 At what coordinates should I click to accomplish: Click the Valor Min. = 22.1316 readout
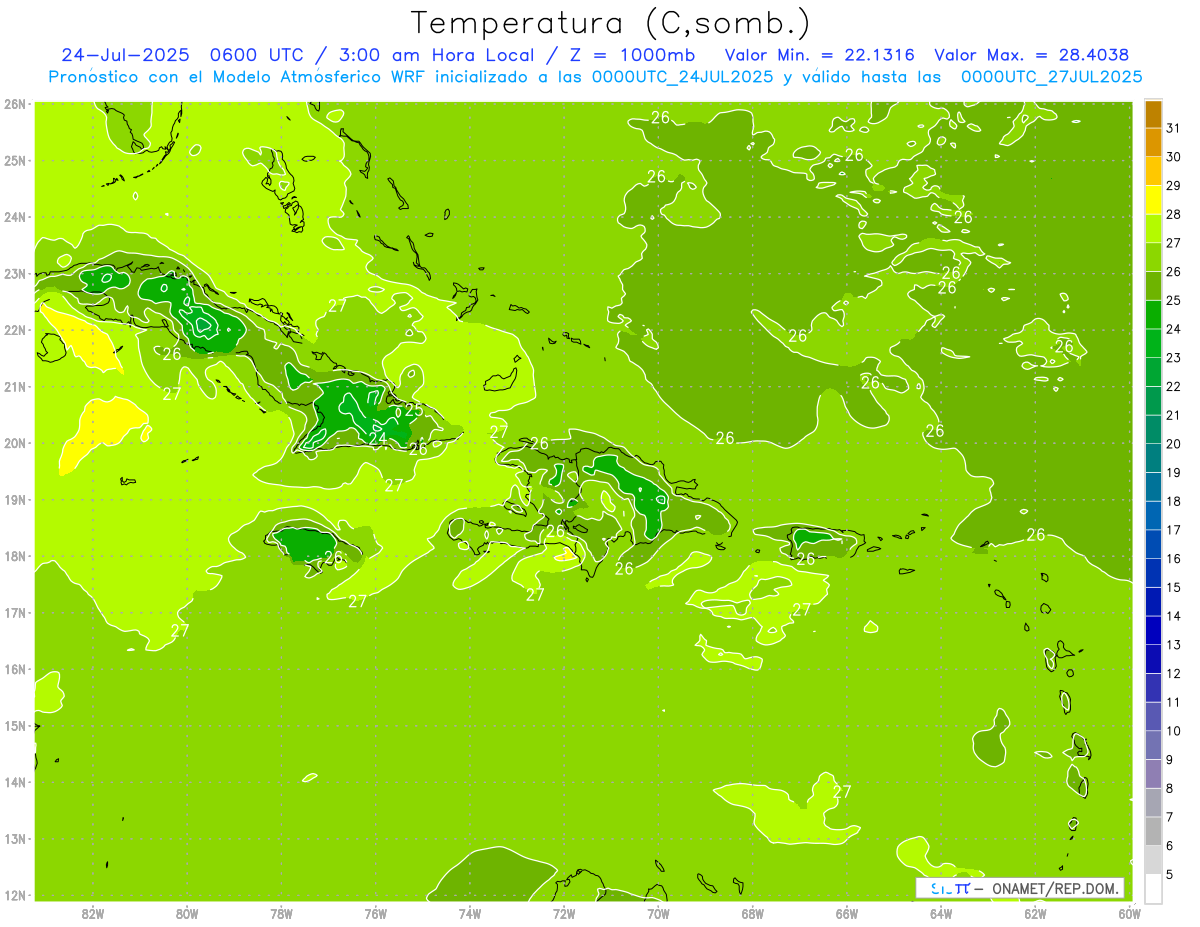point(819,54)
